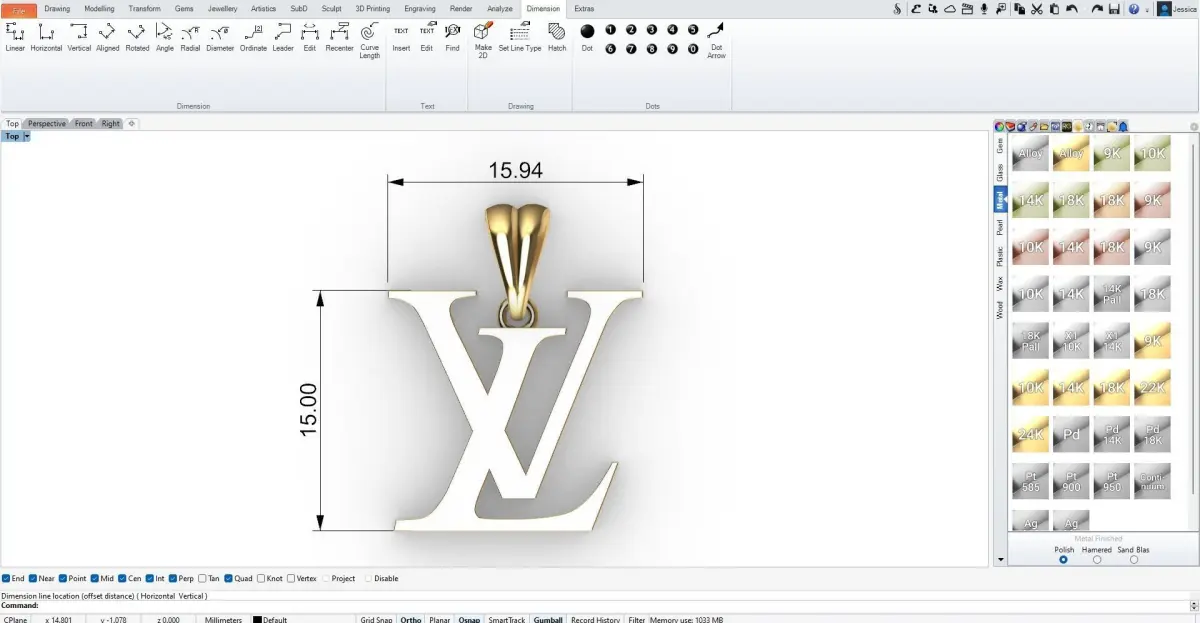Image resolution: width=1200 pixels, height=623 pixels.
Task: Uncheck the Quad osnap checkbox
Action: coord(229,578)
